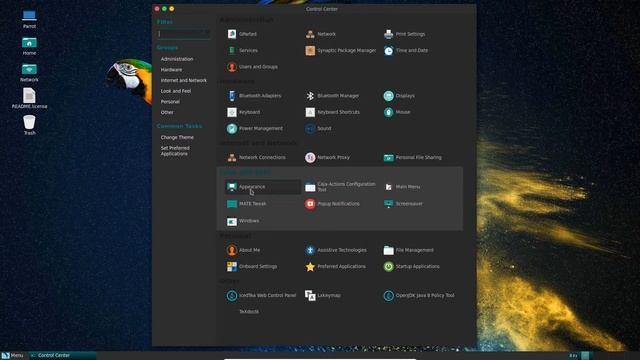
Task: Open Main Menu editor
Action: click(x=402, y=187)
